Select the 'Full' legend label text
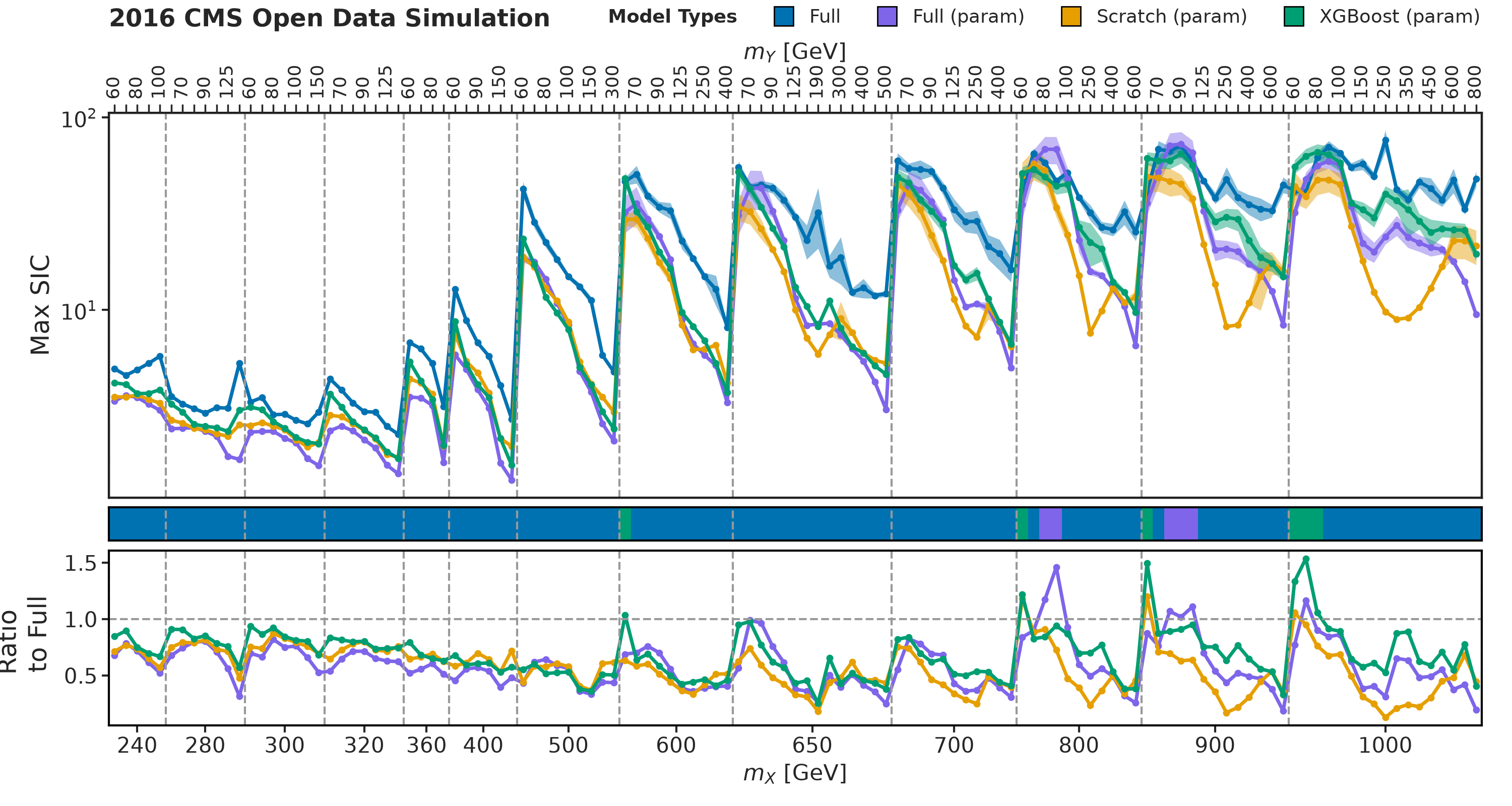This screenshot has width=1512, height=806. point(825,17)
